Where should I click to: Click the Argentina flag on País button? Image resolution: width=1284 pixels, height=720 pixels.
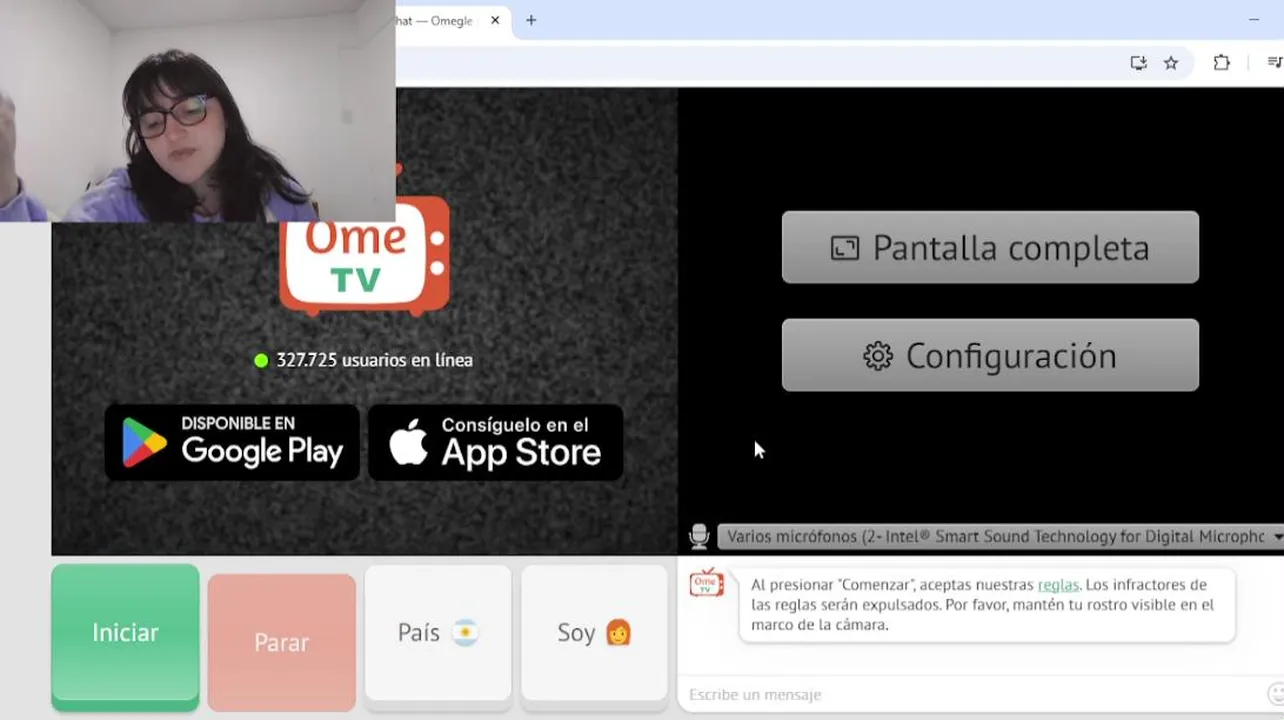[x=465, y=633]
